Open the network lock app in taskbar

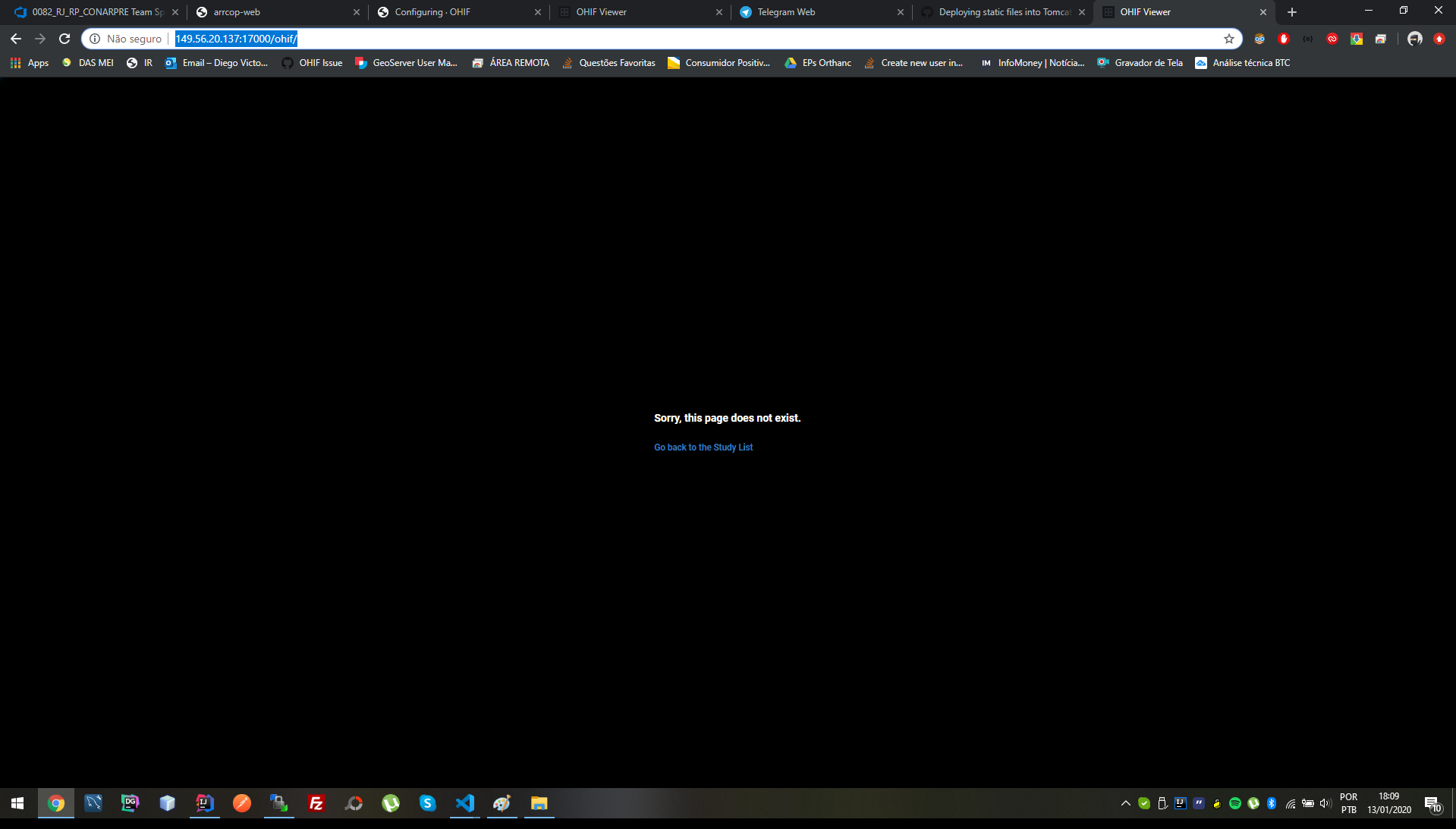[x=279, y=803]
